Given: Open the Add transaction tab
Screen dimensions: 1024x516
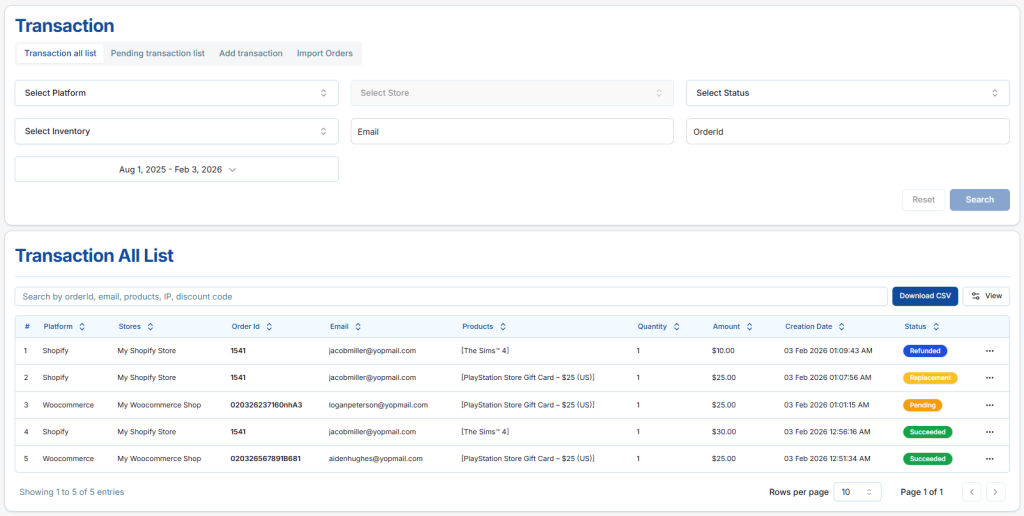Looking at the screenshot, I should [251, 53].
